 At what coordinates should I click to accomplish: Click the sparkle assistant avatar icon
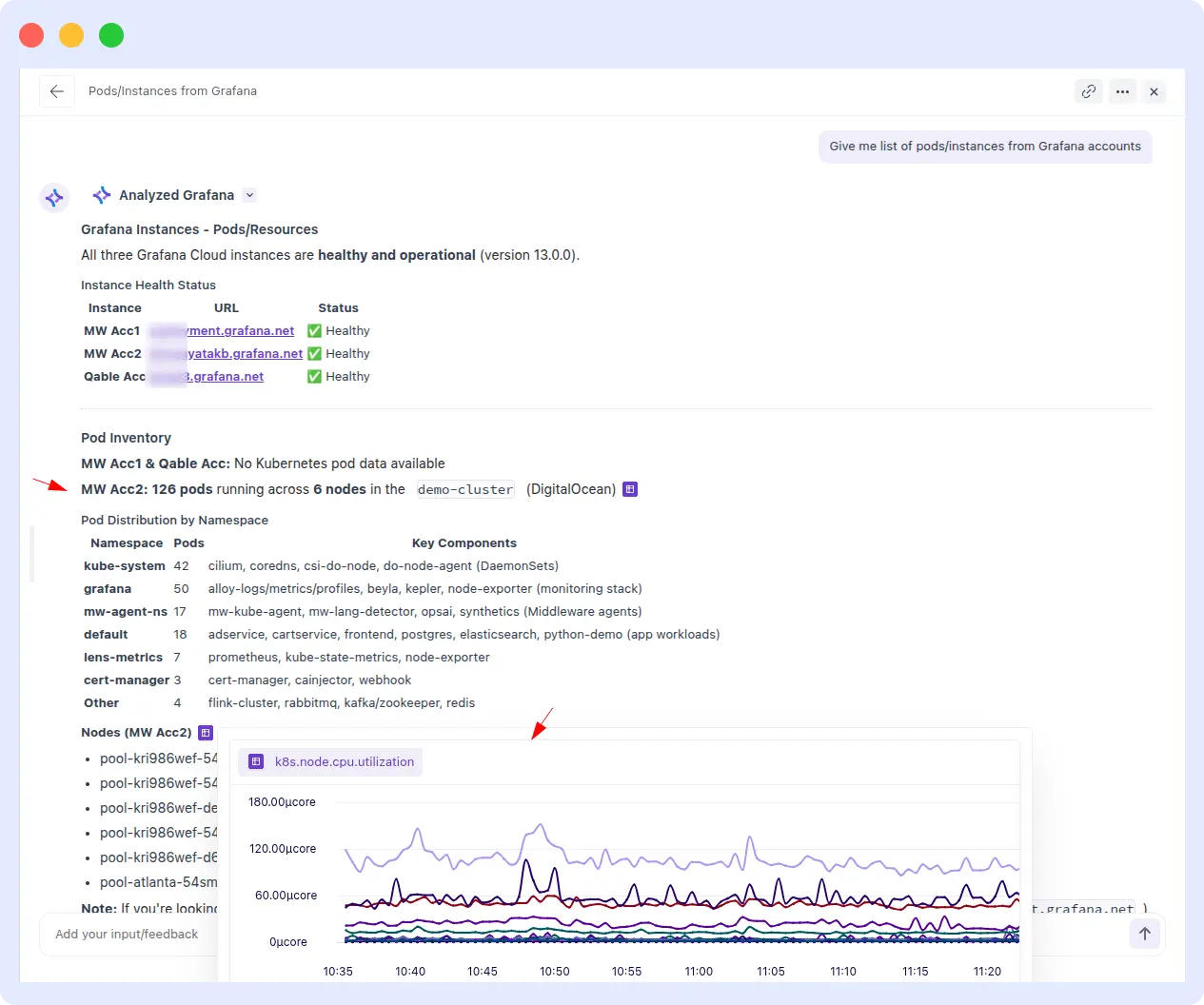(54, 197)
